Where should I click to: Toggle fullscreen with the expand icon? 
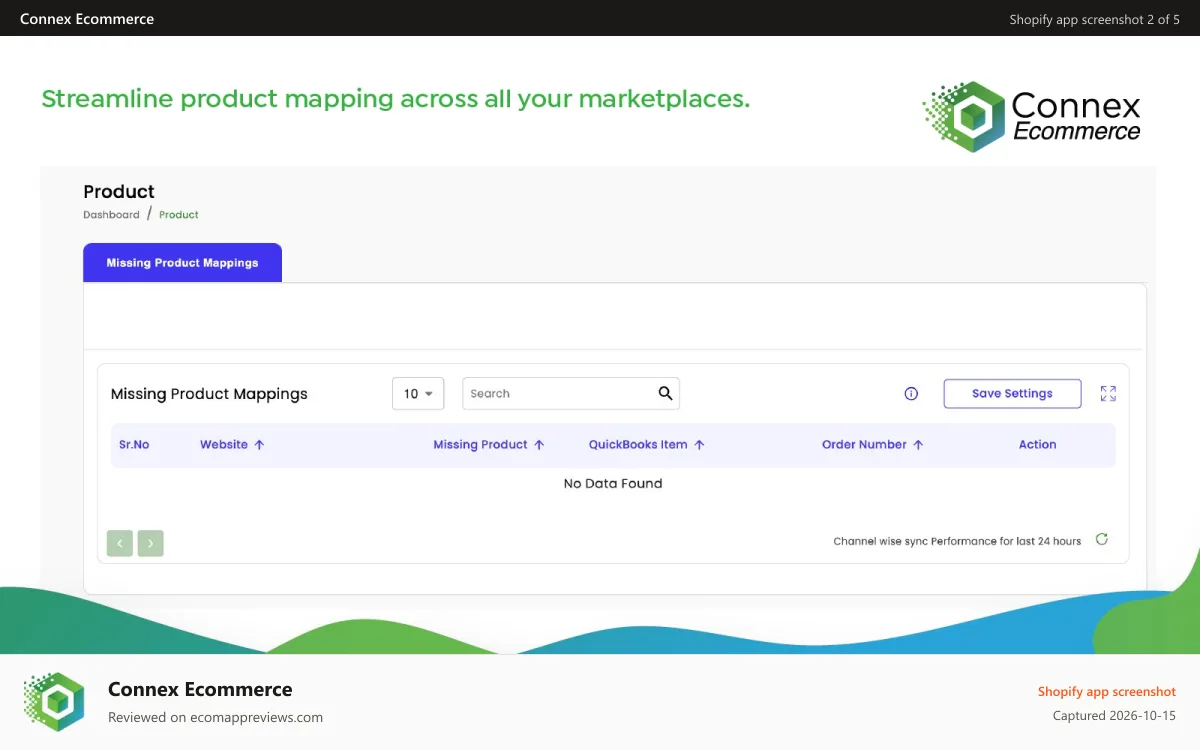coord(1108,394)
